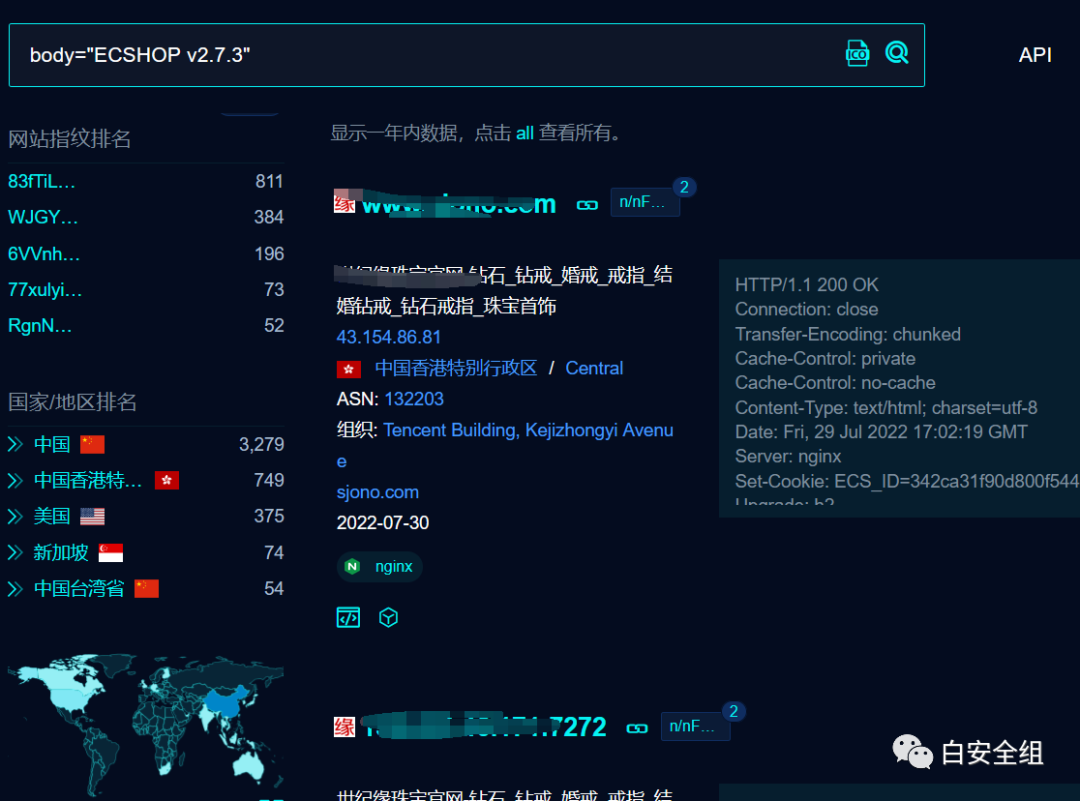This screenshot has height=801, width=1080.
Task: Open IP address 43.154.86.81
Action: tap(388, 337)
